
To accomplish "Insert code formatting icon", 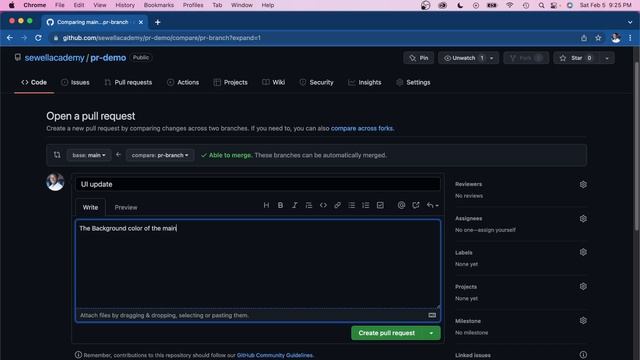I will click(323, 205).
